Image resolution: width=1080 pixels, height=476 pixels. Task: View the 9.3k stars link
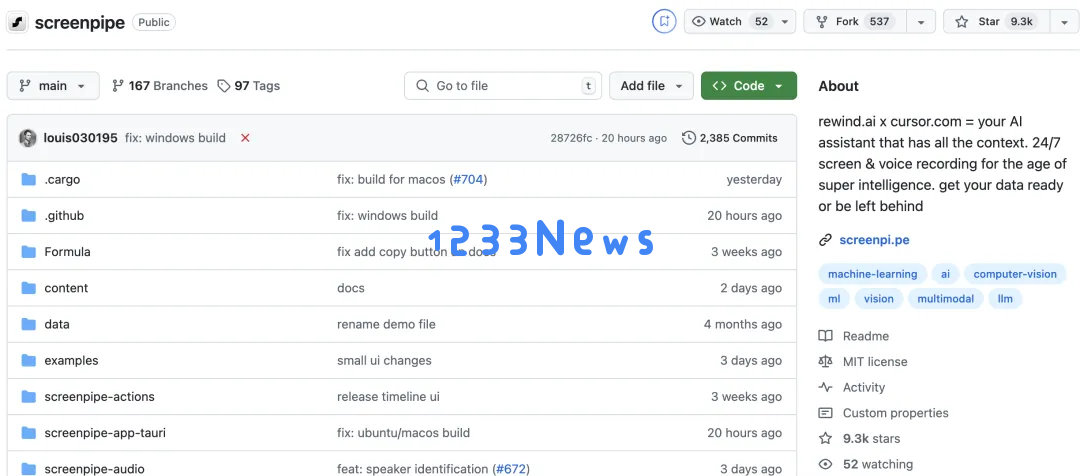click(x=860, y=439)
